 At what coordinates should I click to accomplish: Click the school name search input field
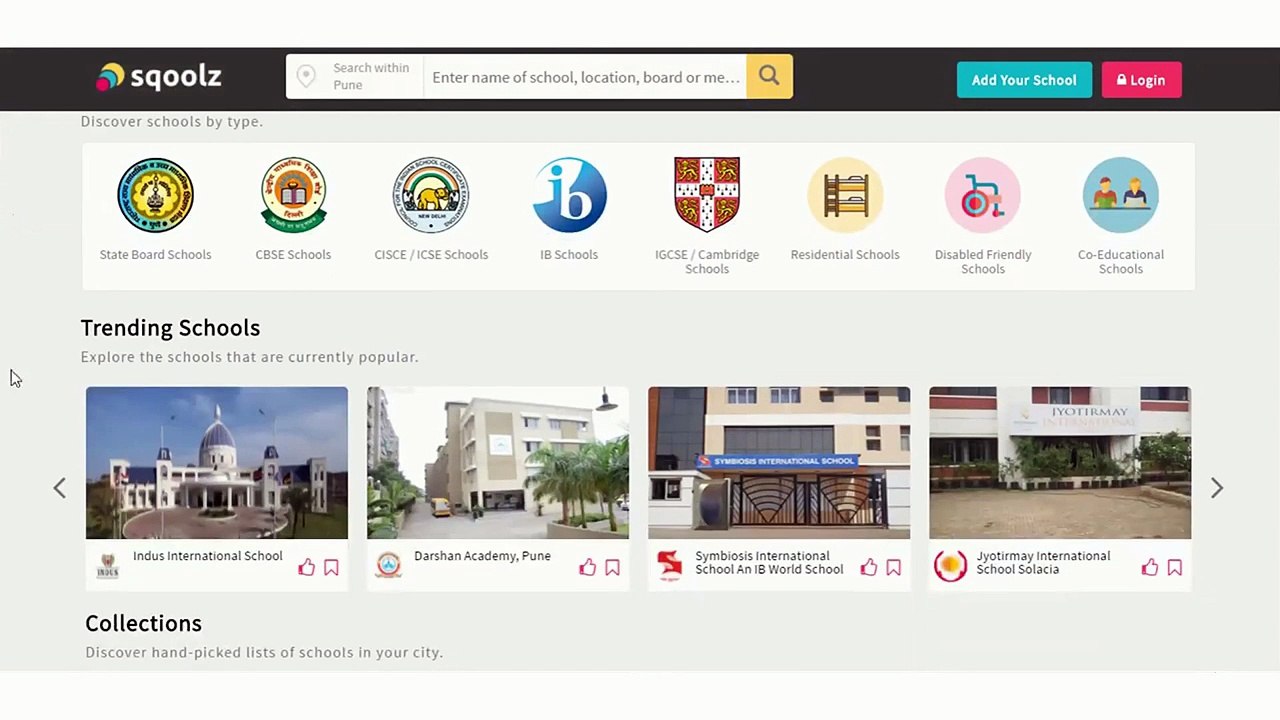pyautogui.click(x=586, y=77)
